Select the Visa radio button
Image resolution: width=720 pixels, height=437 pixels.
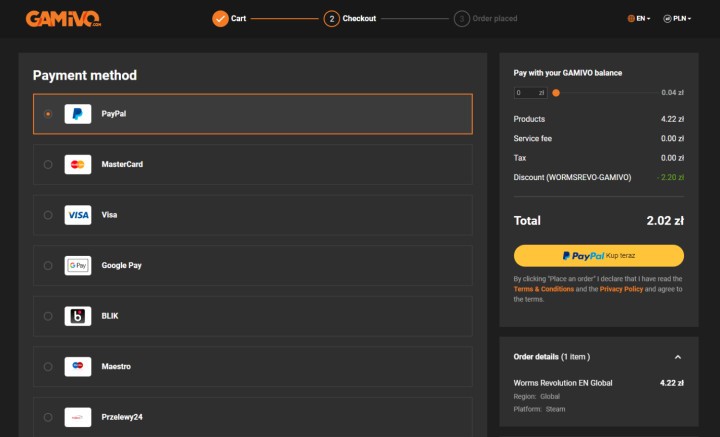tap(48, 215)
